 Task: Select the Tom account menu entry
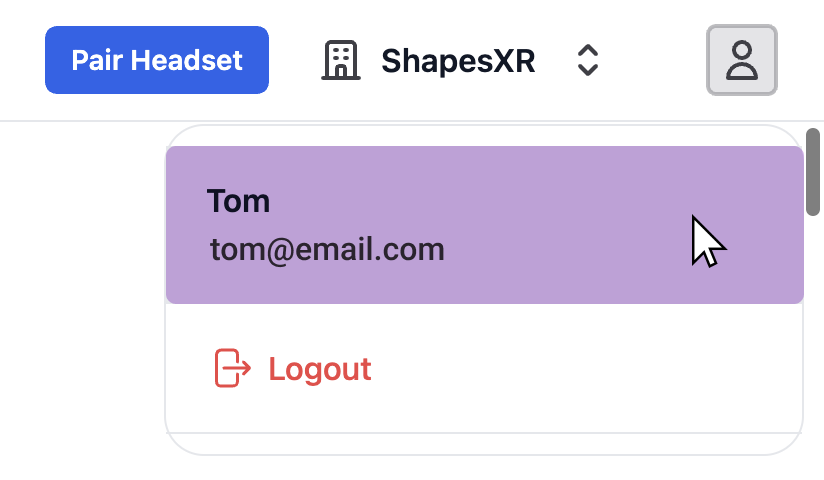[x=484, y=225]
